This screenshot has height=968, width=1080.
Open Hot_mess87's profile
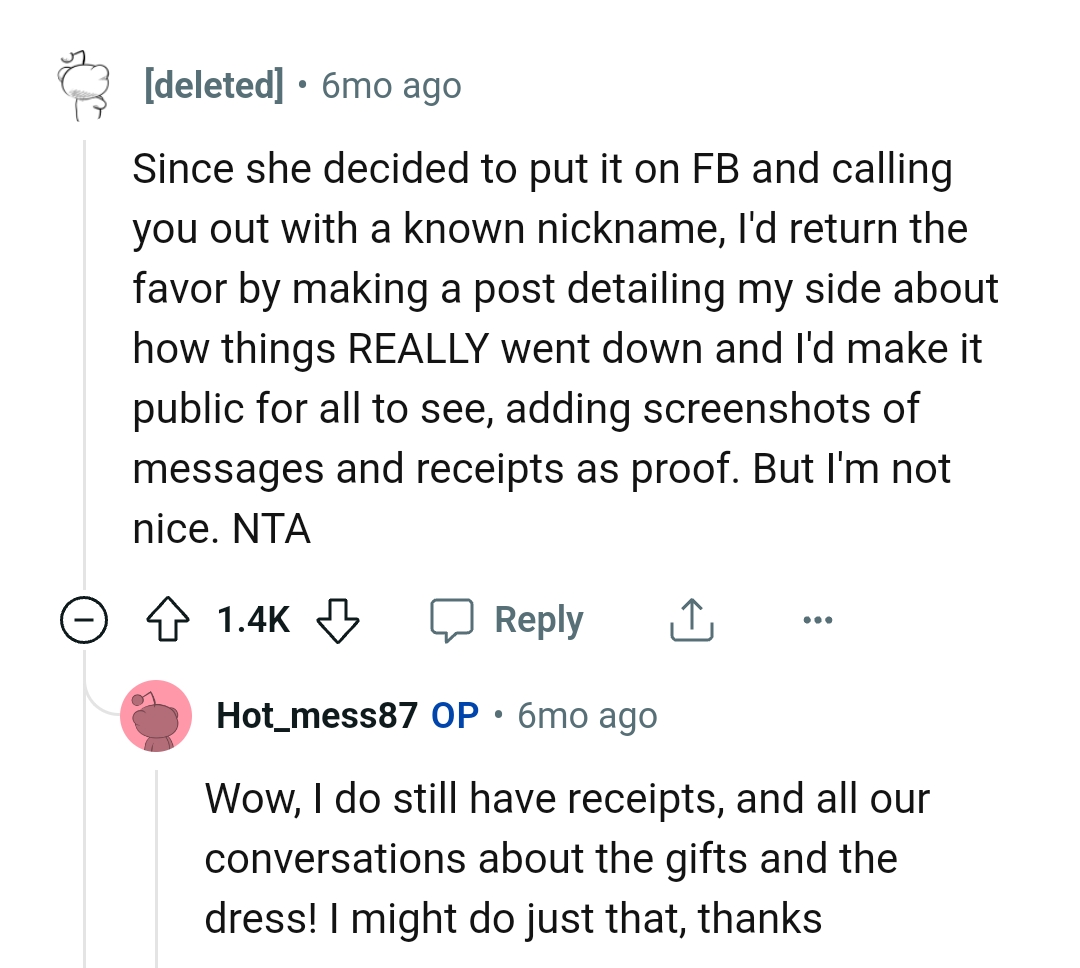tap(316, 715)
